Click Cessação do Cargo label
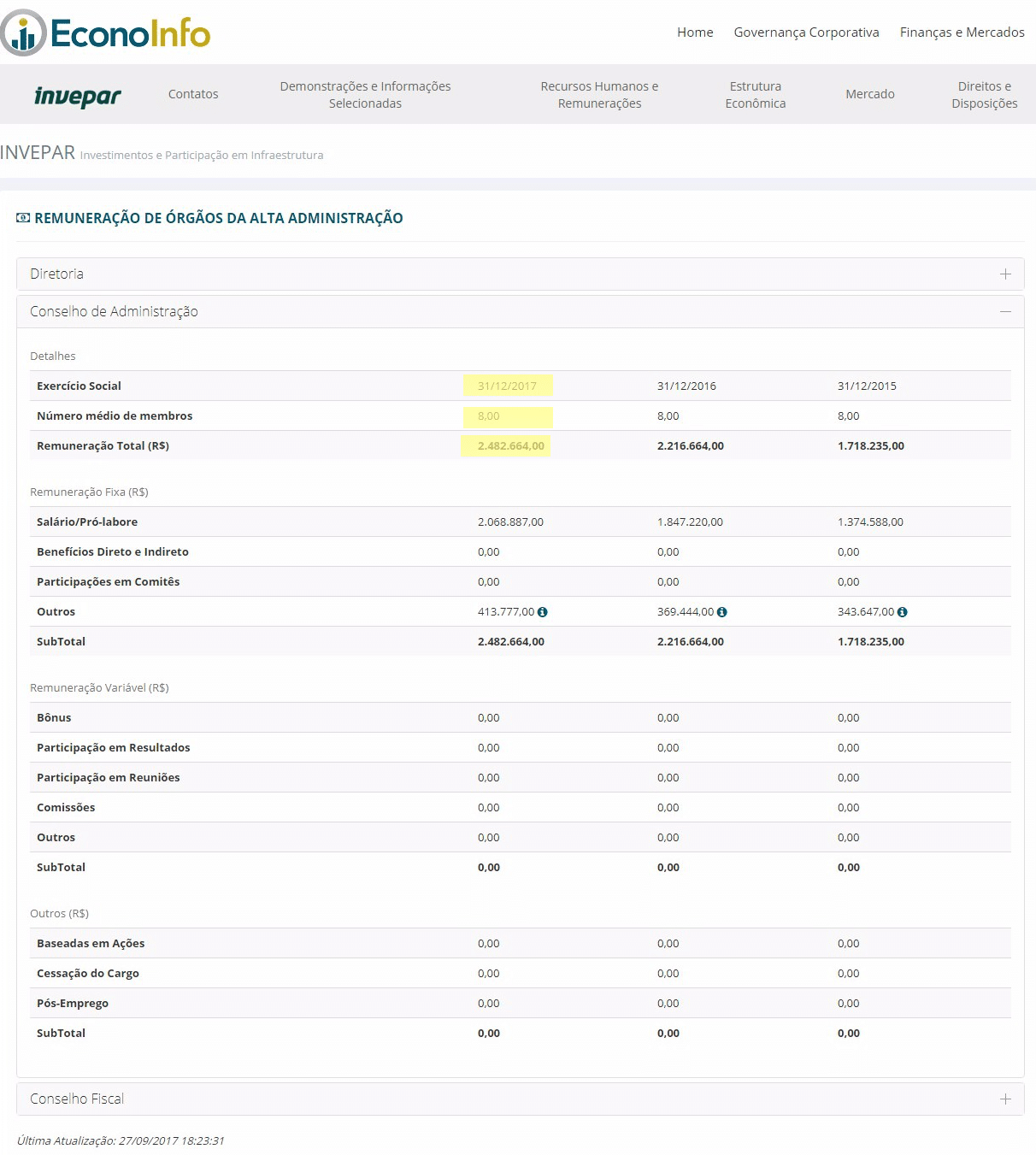 pos(88,974)
